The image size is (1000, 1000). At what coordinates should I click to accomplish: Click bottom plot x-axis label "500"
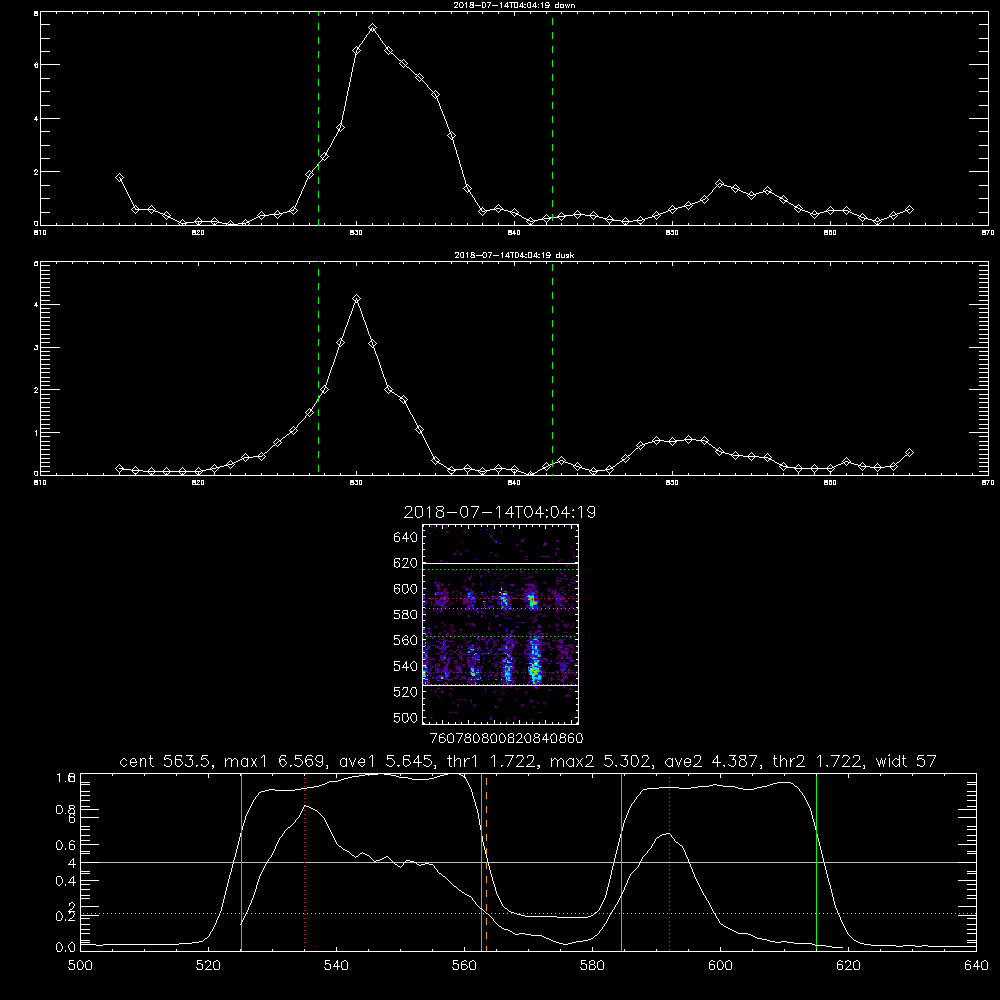click(80, 966)
